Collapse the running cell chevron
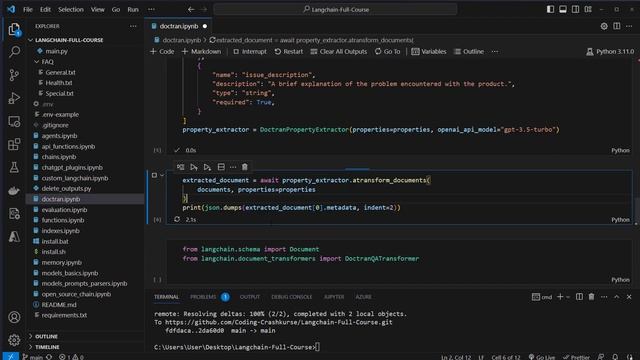 (x=162, y=175)
